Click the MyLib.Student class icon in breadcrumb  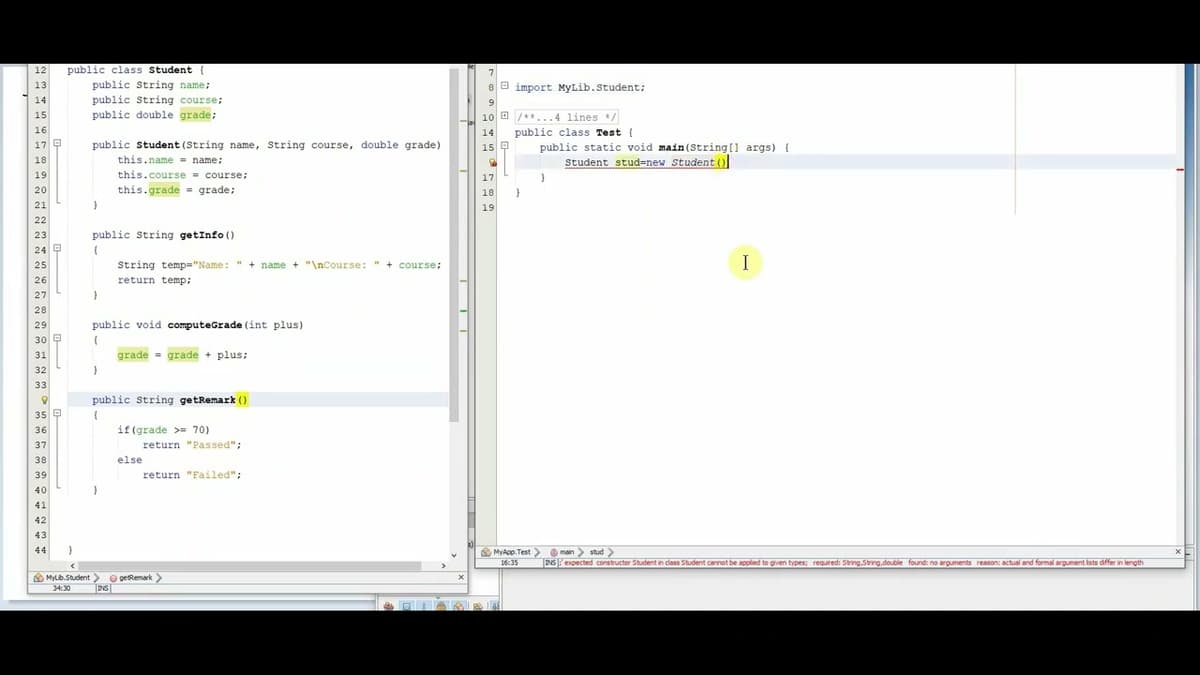tap(38, 577)
